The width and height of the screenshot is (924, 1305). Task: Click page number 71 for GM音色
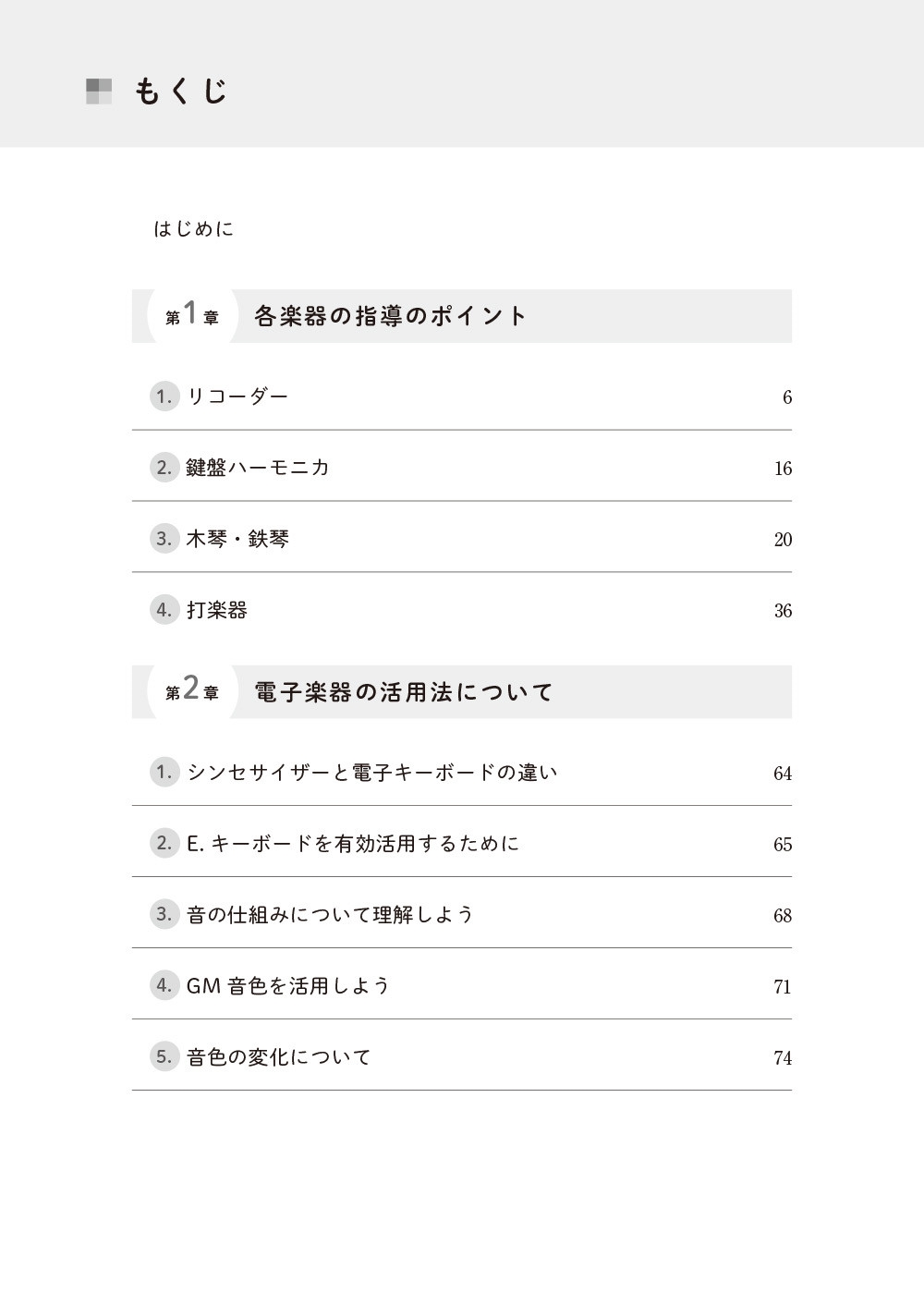783,987
